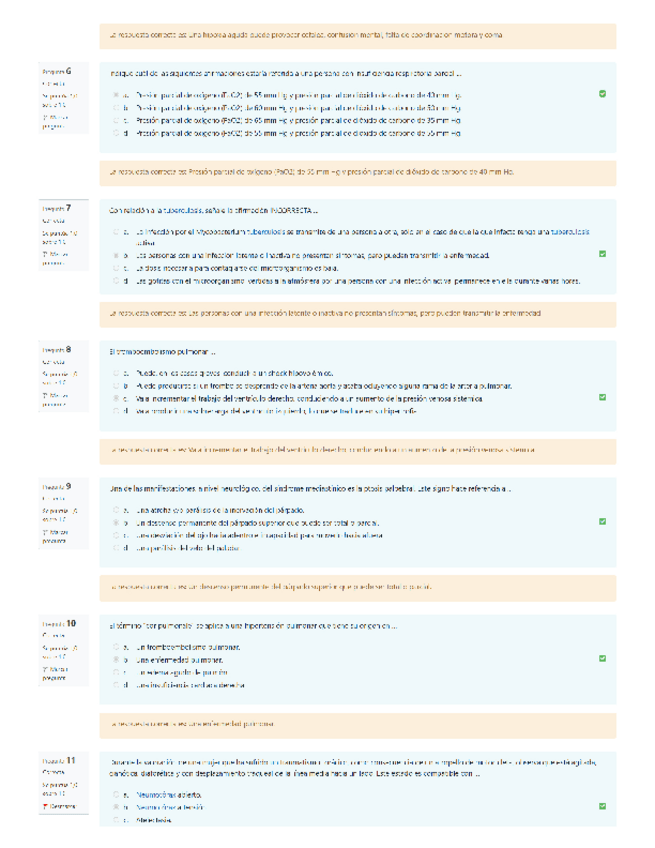Click the respiratory insufficiency question 6 text

[286, 74]
